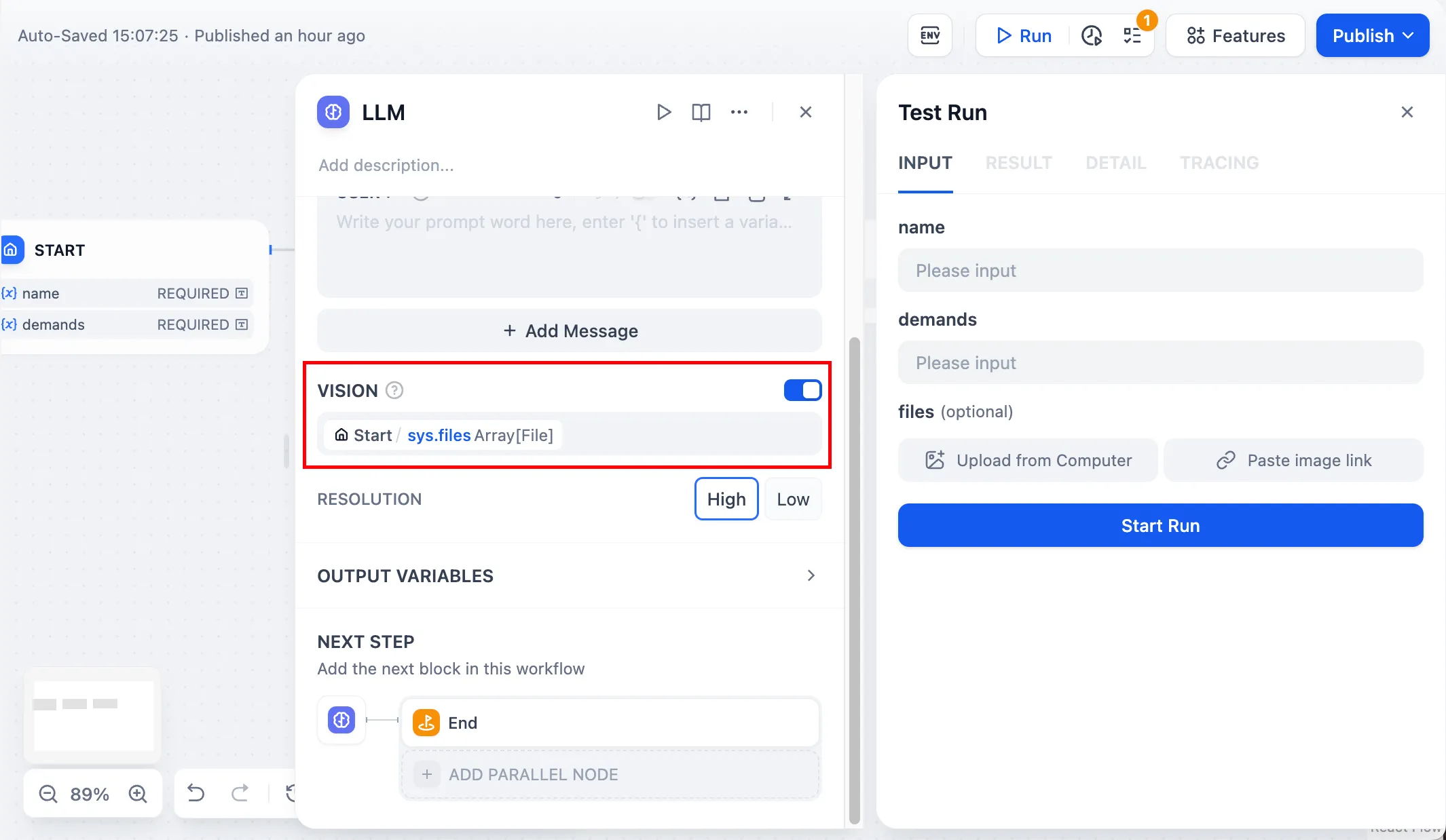Expand the Output Variables section
This screenshot has height=840, width=1446.
click(811, 575)
